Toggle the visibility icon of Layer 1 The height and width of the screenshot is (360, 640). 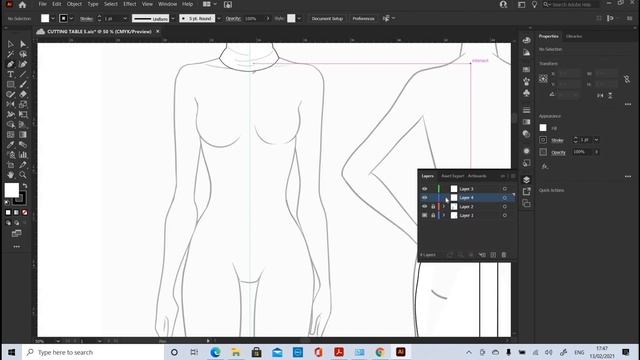[424, 215]
